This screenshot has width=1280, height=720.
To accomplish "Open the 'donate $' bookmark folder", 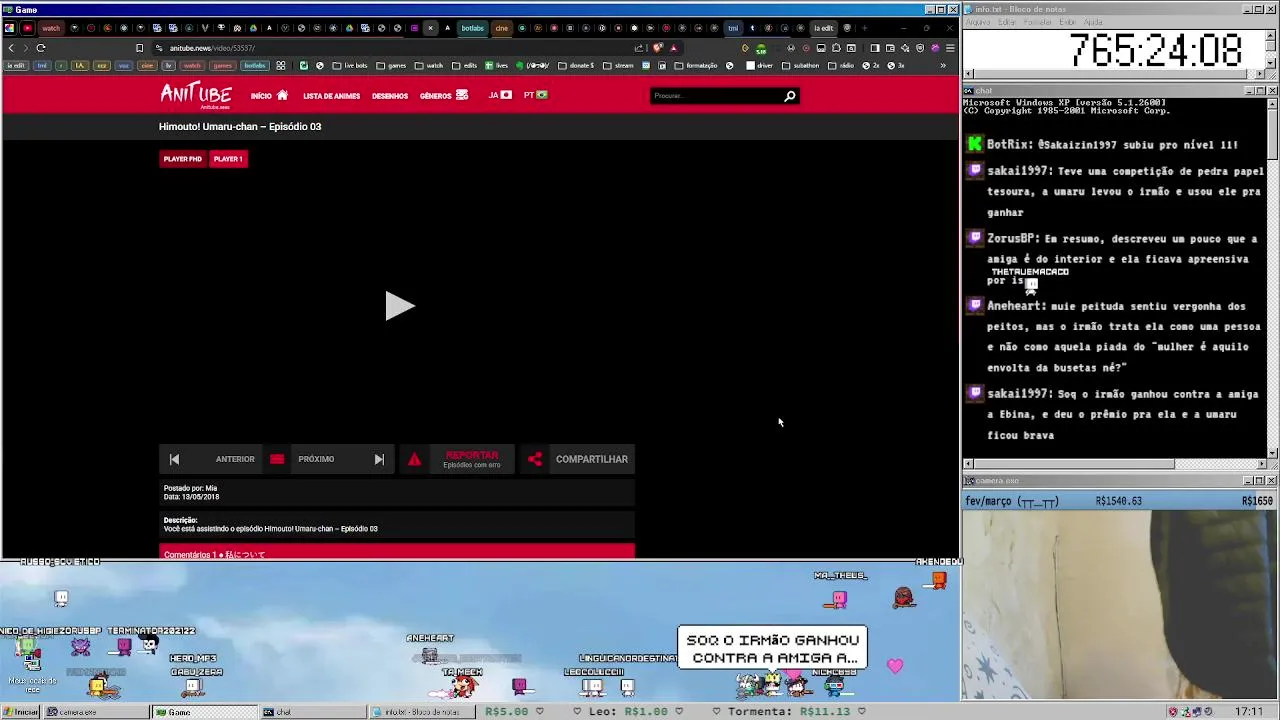I will click(x=576, y=66).
